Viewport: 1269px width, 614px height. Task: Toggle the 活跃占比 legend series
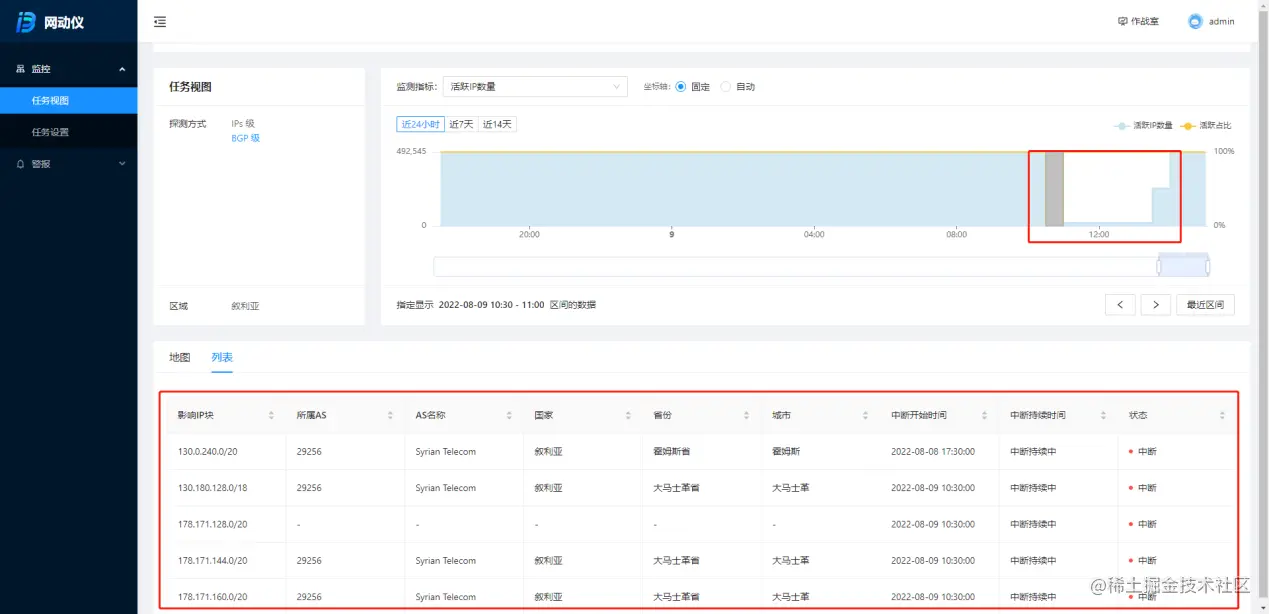pos(1206,126)
